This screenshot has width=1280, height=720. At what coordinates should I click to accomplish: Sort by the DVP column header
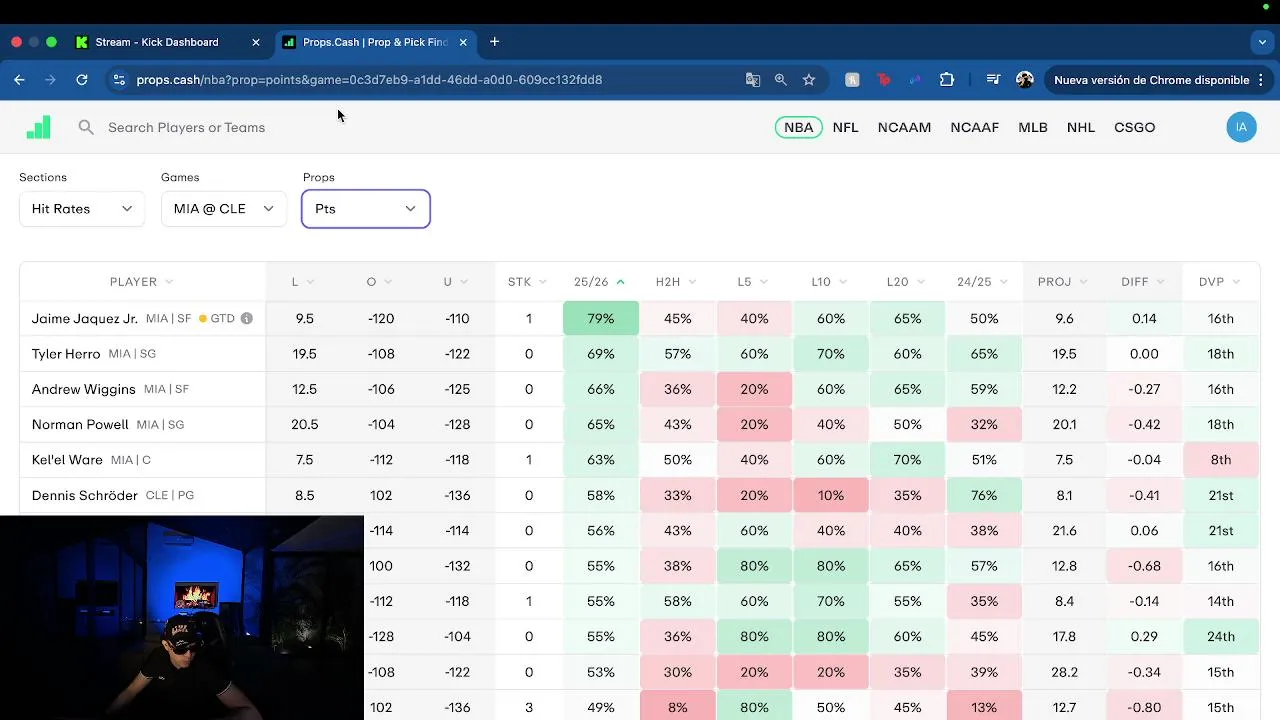pos(1220,282)
